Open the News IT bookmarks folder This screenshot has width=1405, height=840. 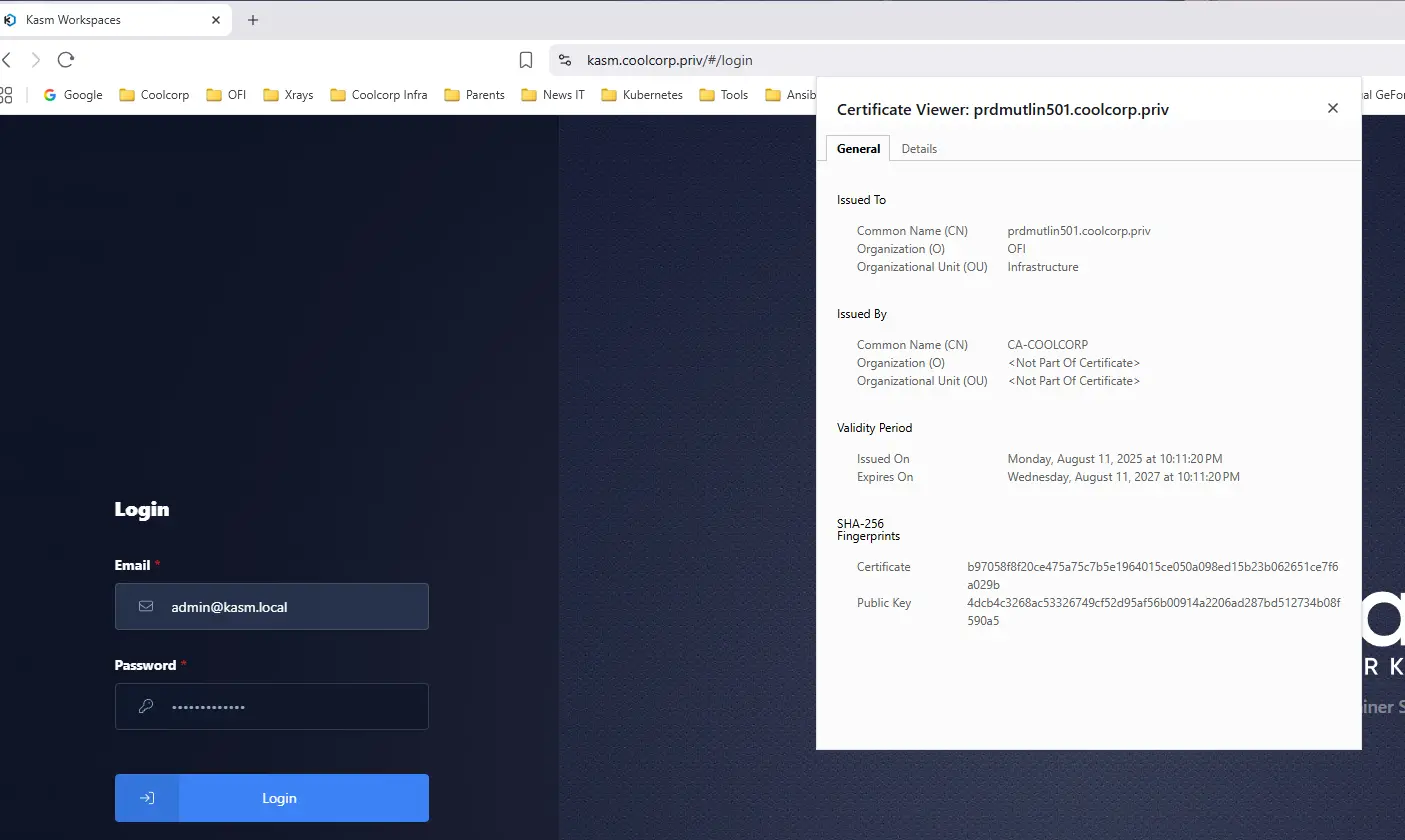click(x=553, y=95)
